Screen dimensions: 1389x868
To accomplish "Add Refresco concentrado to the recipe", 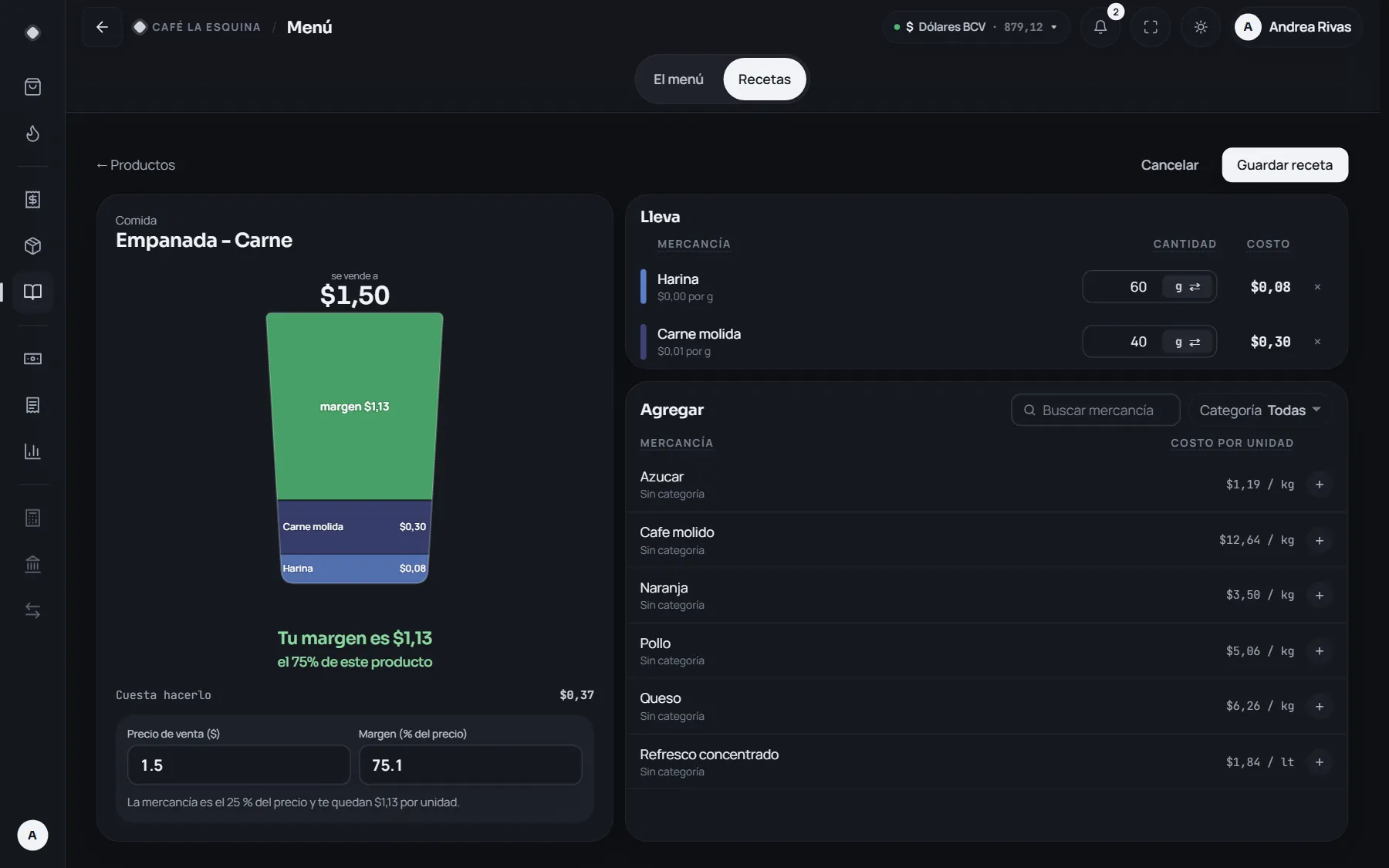I will (1319, 762).
